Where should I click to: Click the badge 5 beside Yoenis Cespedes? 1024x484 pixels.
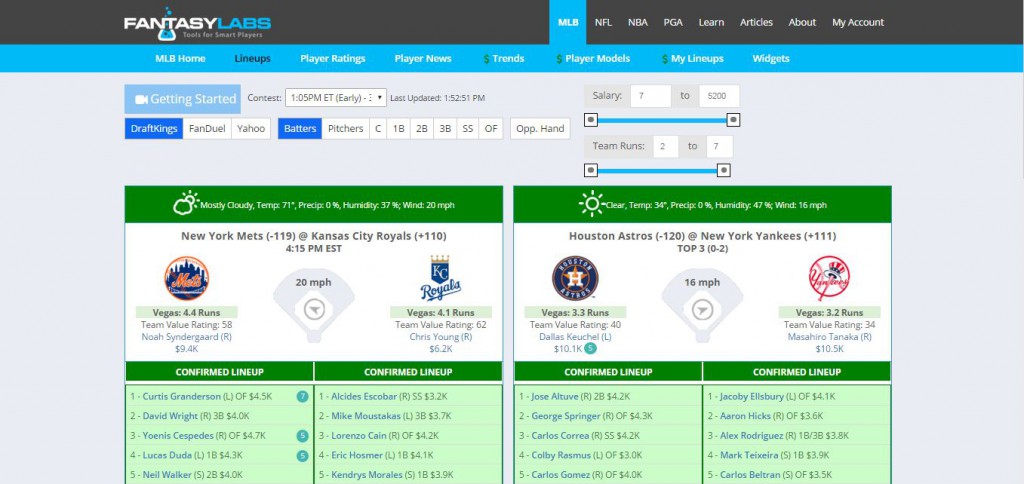pos(302,436)
